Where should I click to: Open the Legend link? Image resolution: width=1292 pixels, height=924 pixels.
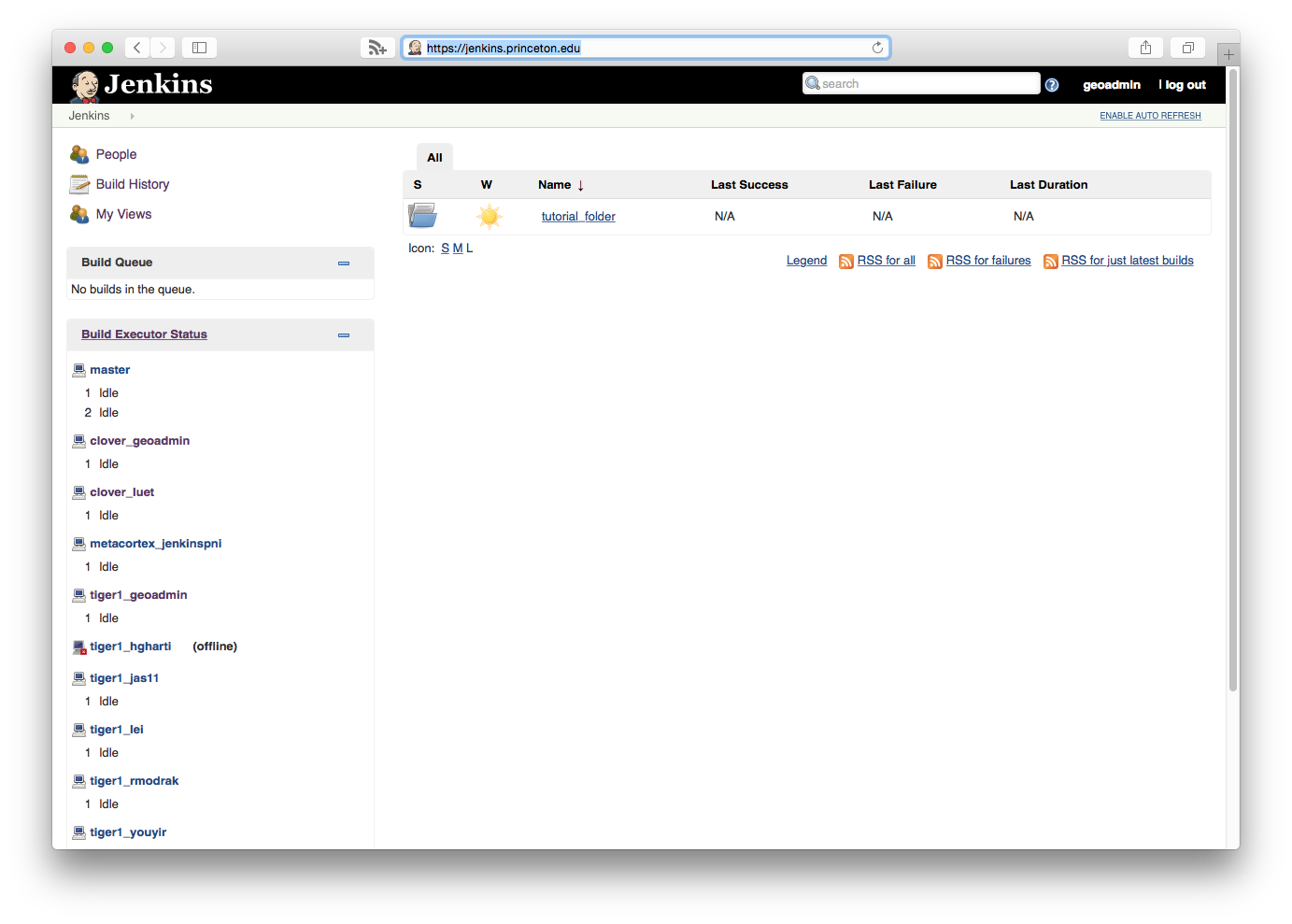tap(806, 261)
